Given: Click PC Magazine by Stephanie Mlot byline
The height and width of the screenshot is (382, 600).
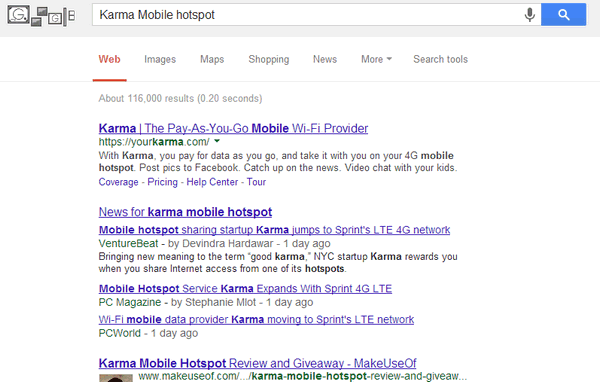Looking at the screenshot, I should click(x=206, y=302).
